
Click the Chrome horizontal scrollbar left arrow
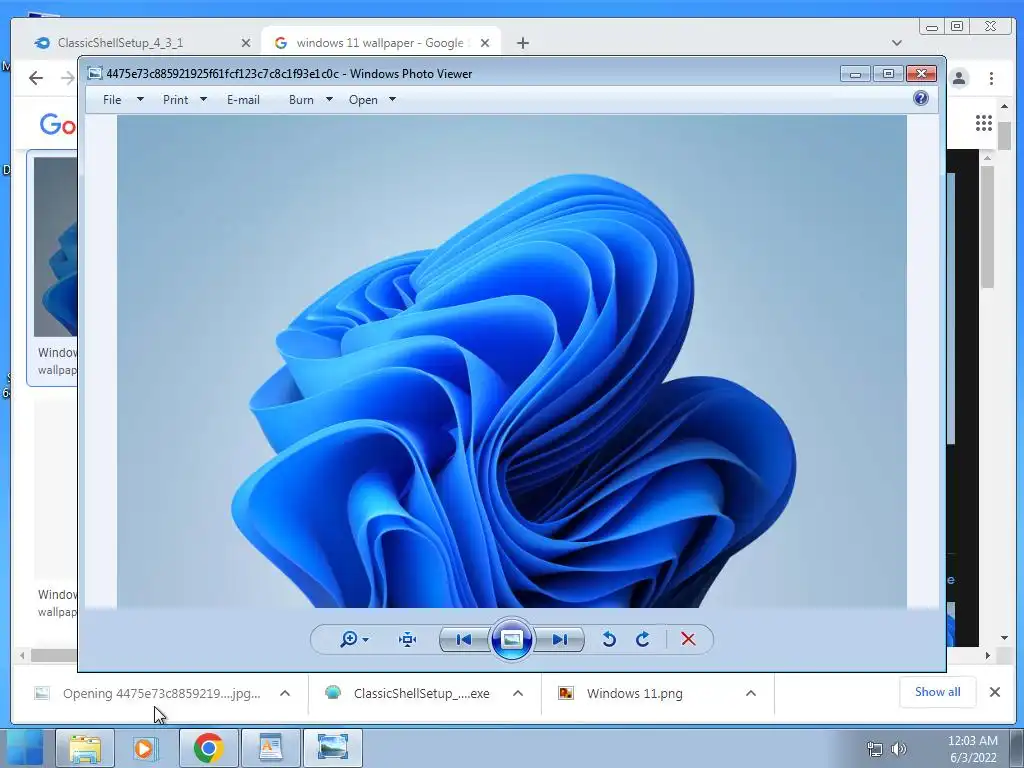tap(22, 655)
